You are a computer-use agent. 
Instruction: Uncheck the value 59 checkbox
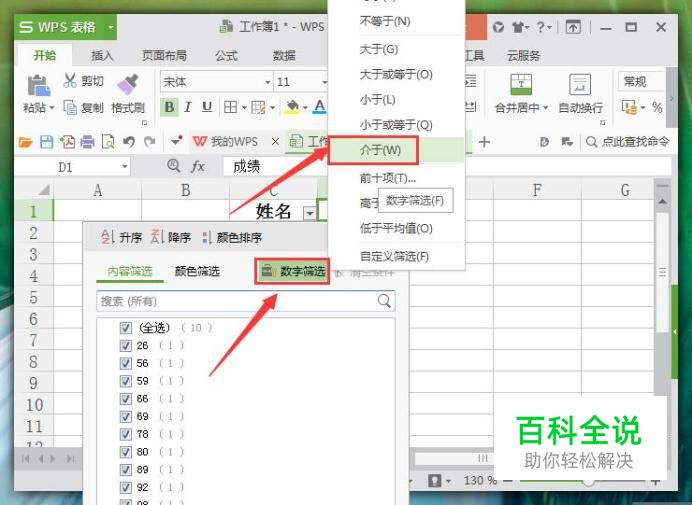point(126,381)
